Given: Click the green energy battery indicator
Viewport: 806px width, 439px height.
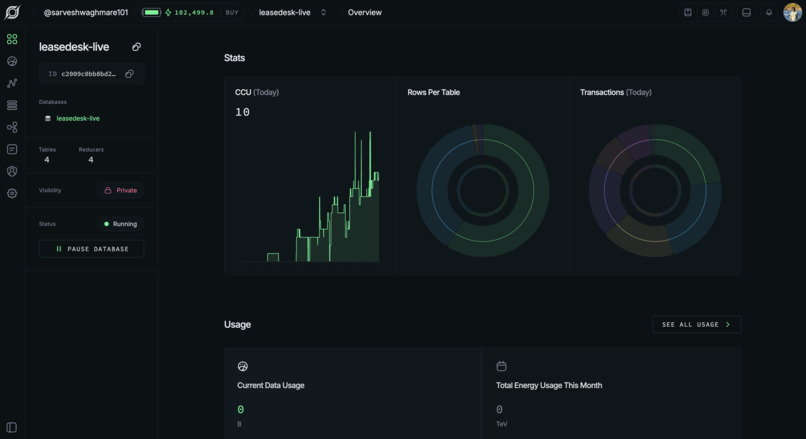Looking at the screenshot, I should tap(152, 12).
